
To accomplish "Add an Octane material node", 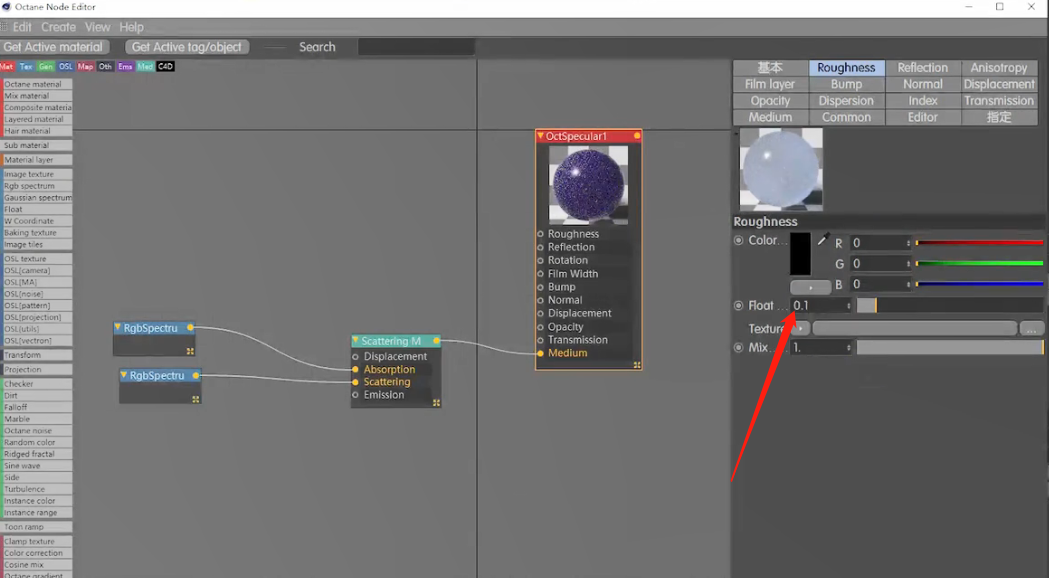I will (37, 84).
